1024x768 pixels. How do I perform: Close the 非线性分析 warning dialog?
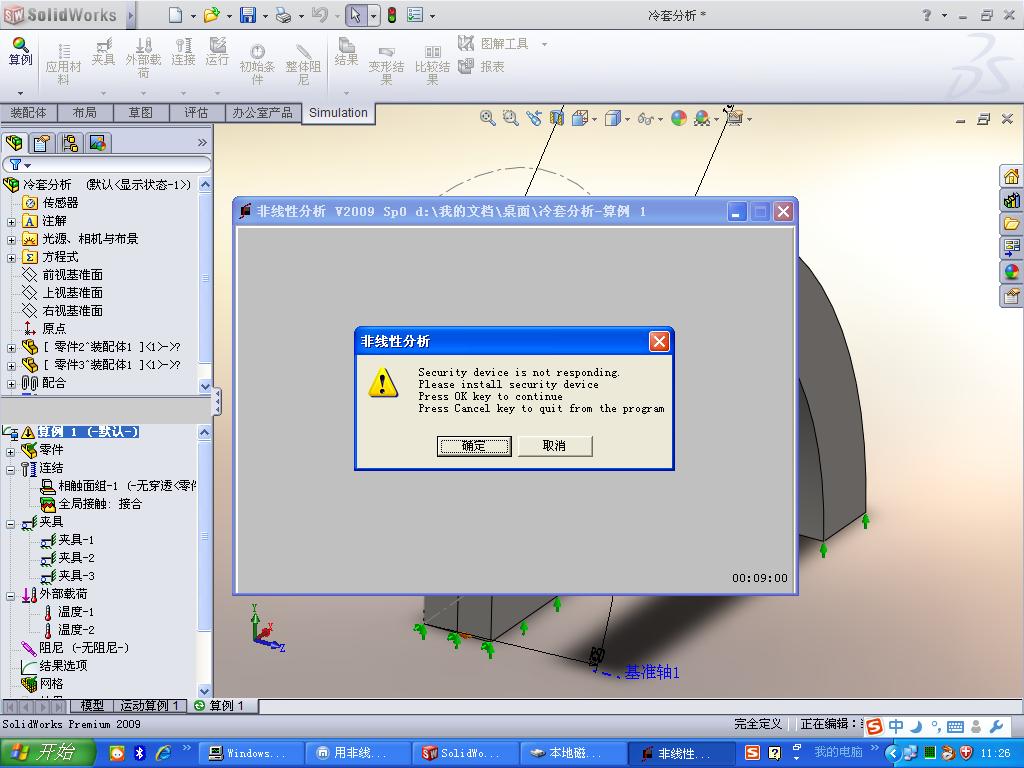click(x=659, y=342)
